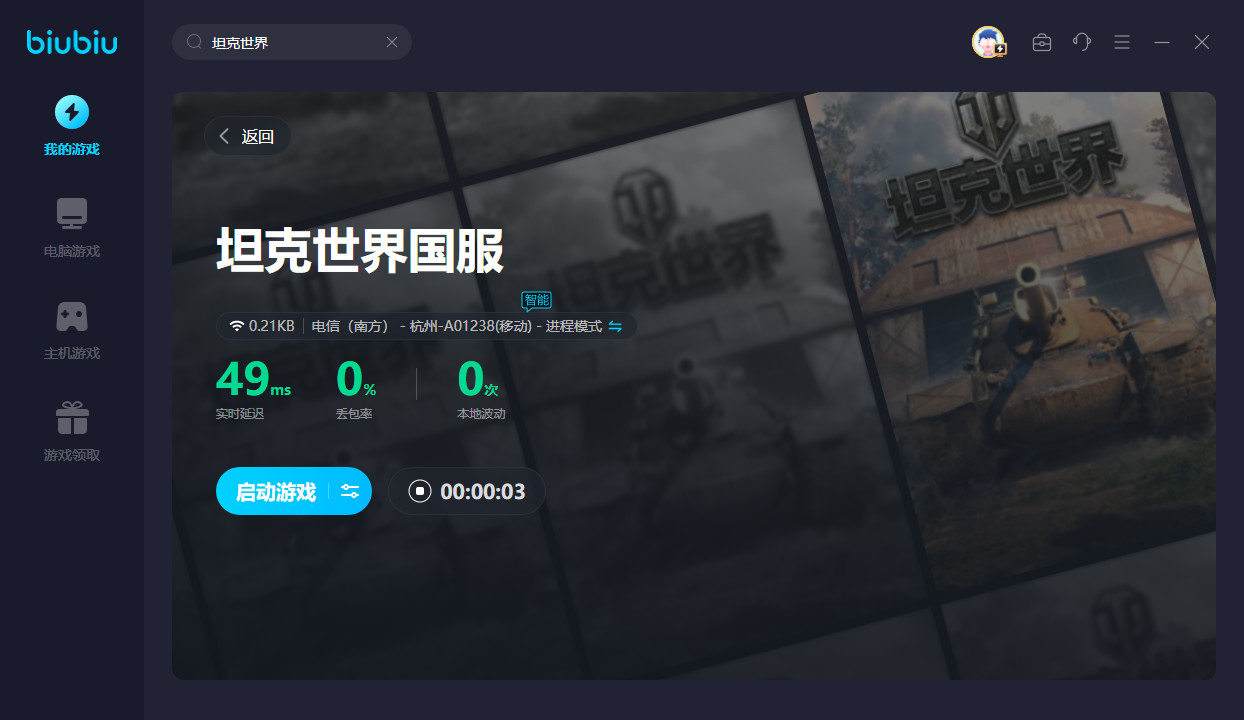Open the hamburger main menu
This screenshot has height=720, width=1244.
click(1122, 42)
